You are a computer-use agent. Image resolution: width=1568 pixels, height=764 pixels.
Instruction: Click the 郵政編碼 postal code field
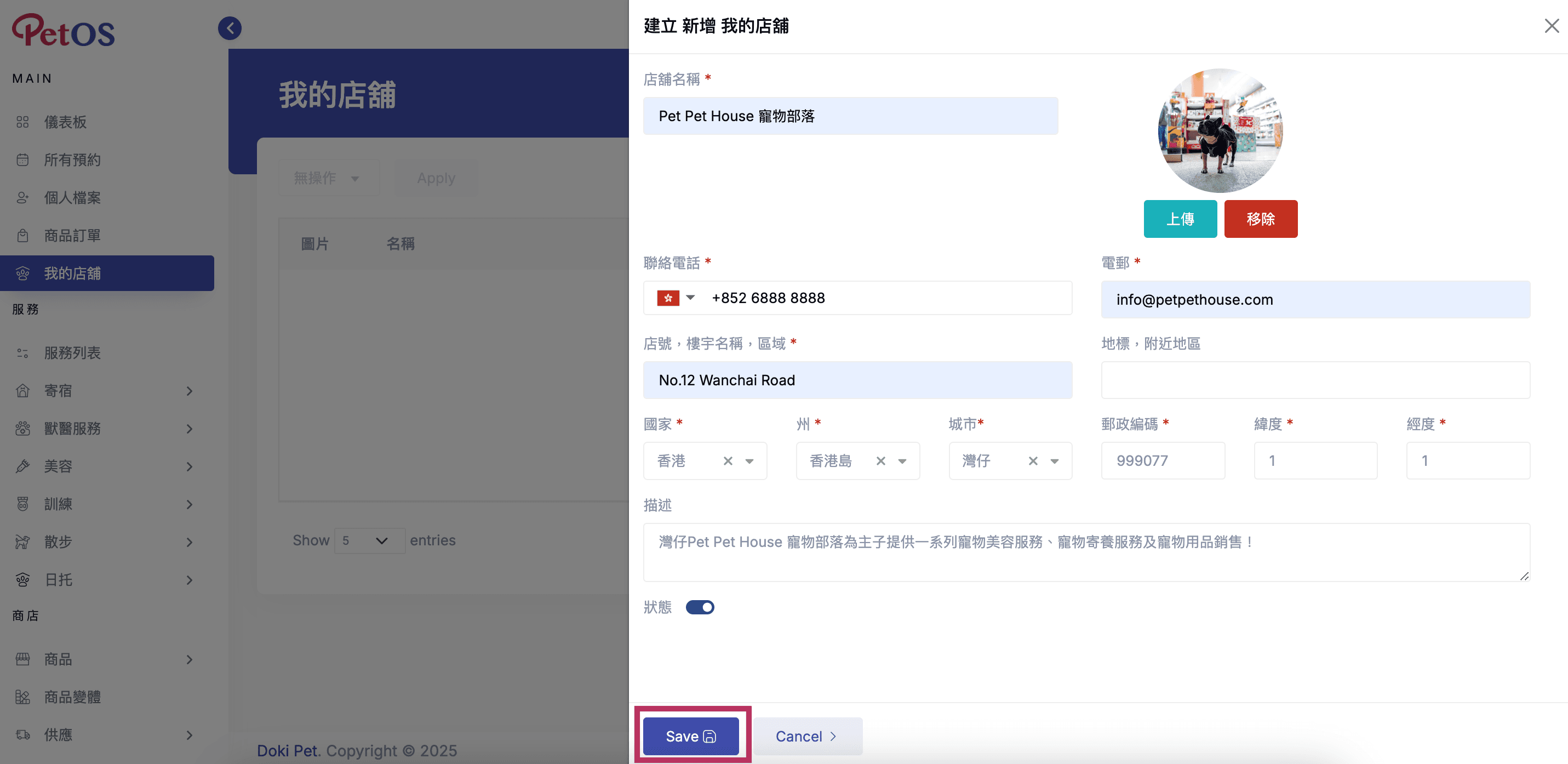point(1163,461)
